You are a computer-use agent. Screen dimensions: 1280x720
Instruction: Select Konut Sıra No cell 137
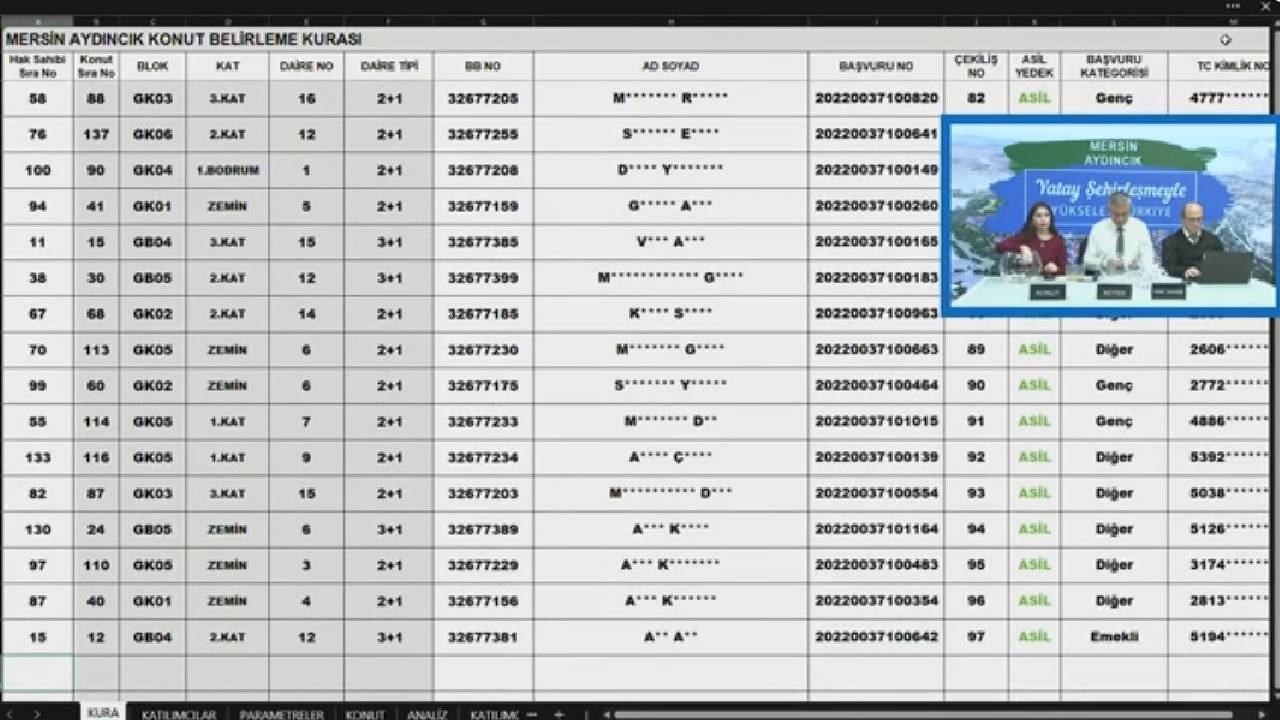click(96, 134)
